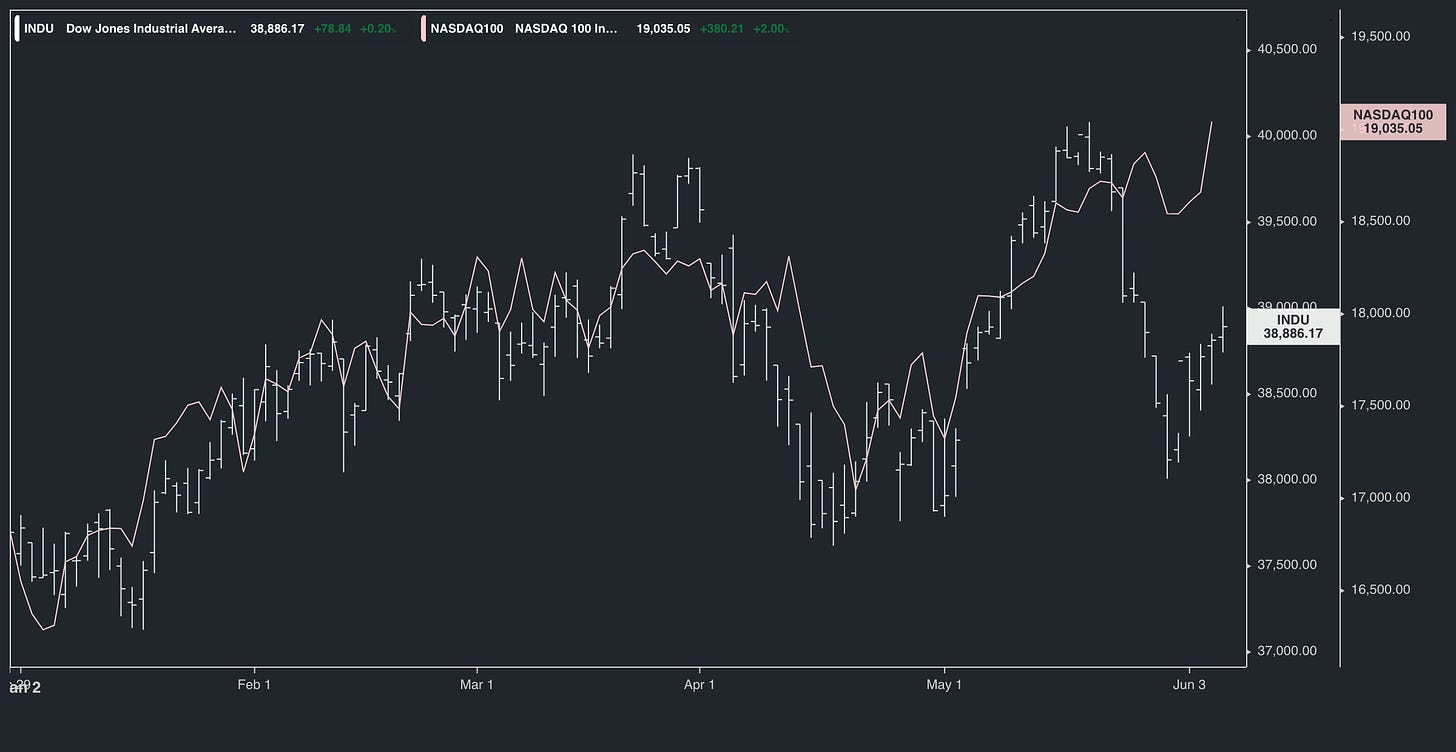1456x752 pixels.
Task: Click the Jun 3 date label
Action: click(x=1189, y=685)
